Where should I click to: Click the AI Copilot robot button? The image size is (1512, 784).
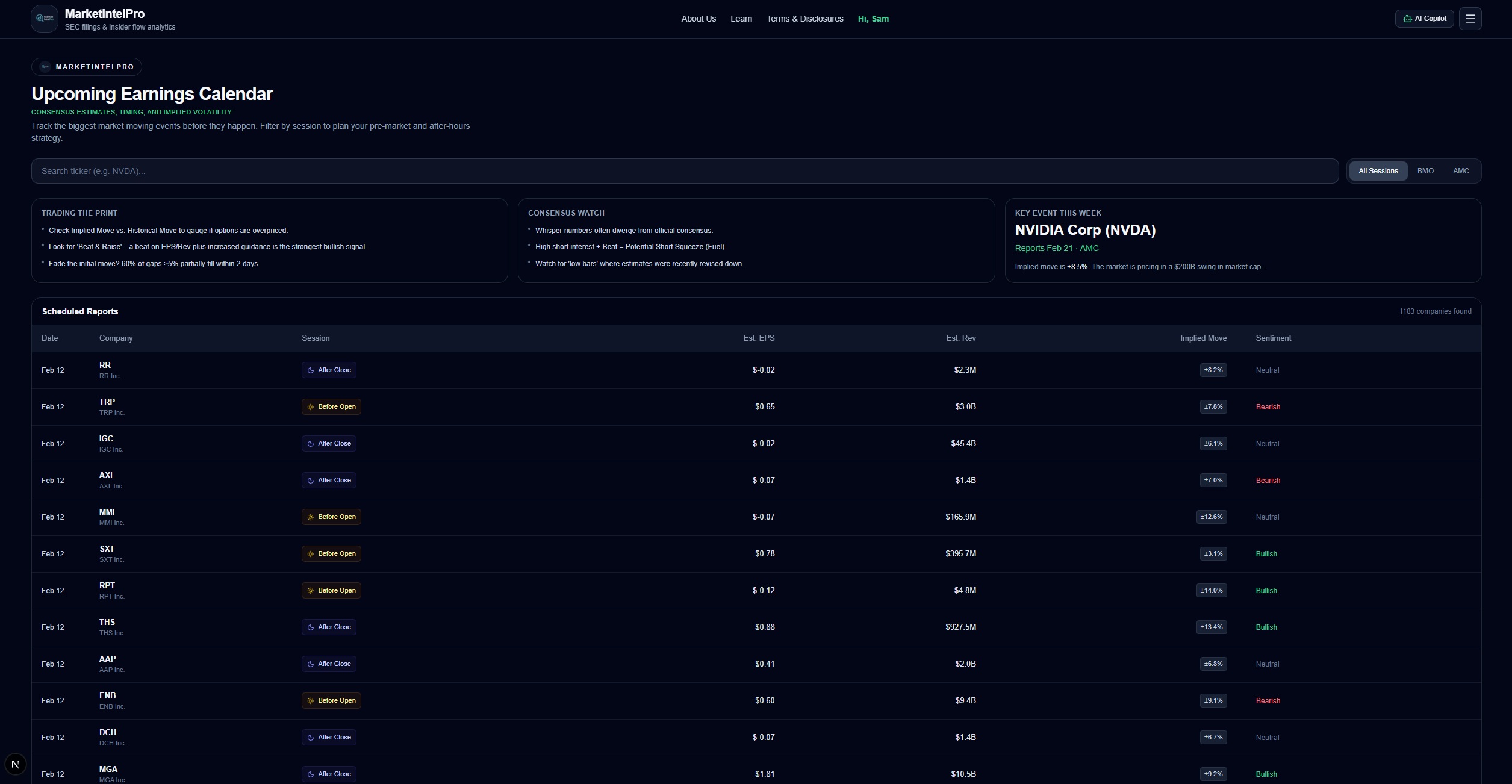[x=1424, y=19]
